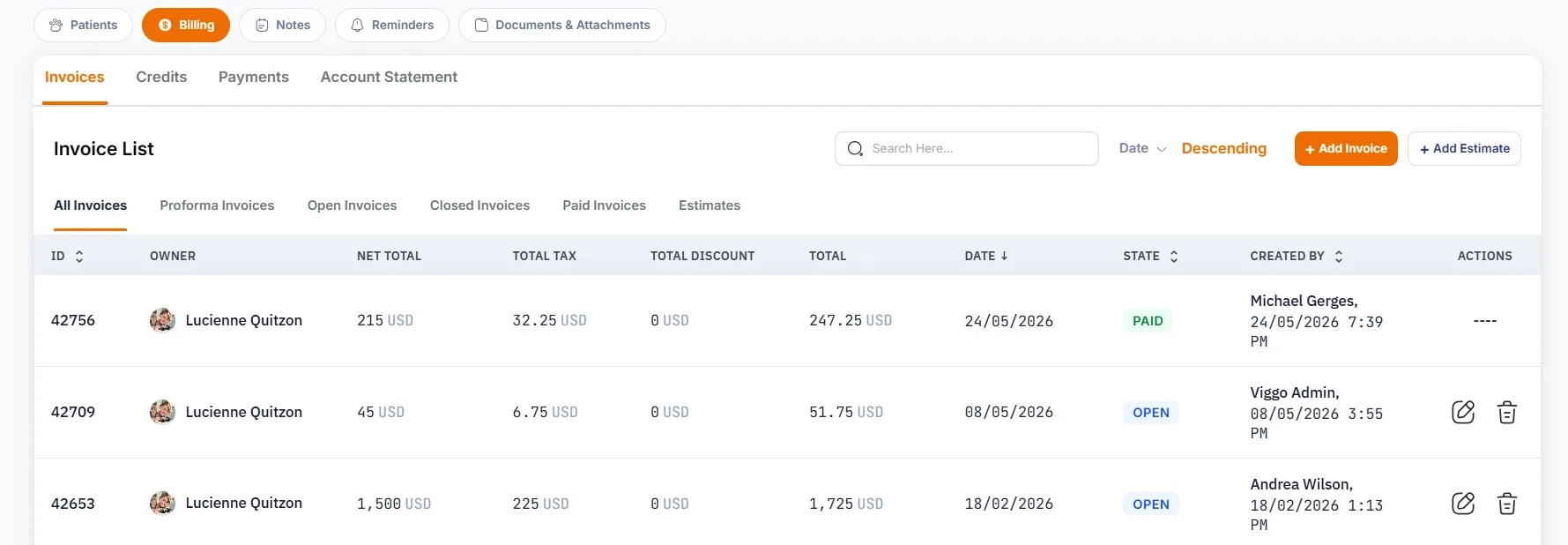Sort by ID column arrows
1568x545 pixels.
coord(79,256)
